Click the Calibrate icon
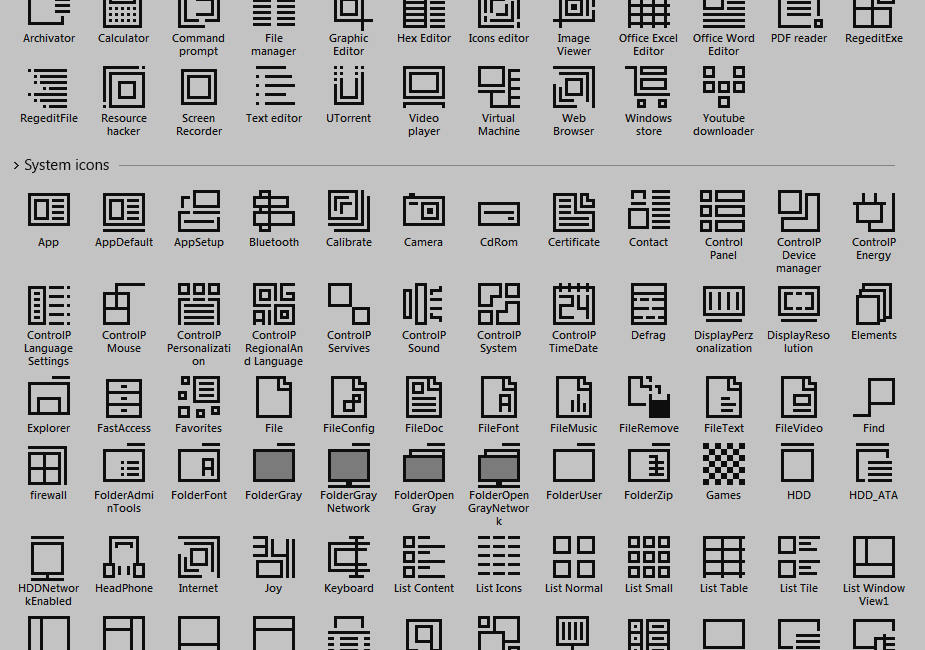Image resolution: width=925 pixels, height=650 pixels. click(x=349, y=211)
